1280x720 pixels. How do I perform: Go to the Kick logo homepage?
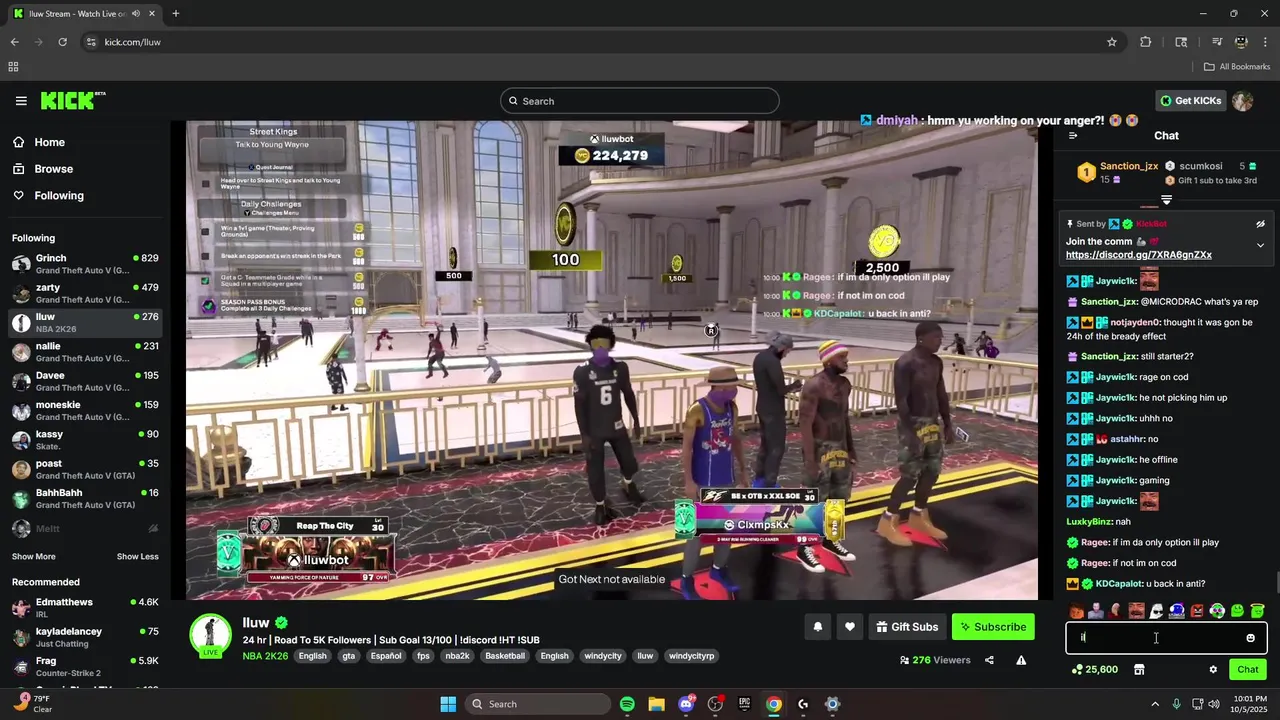72,100
